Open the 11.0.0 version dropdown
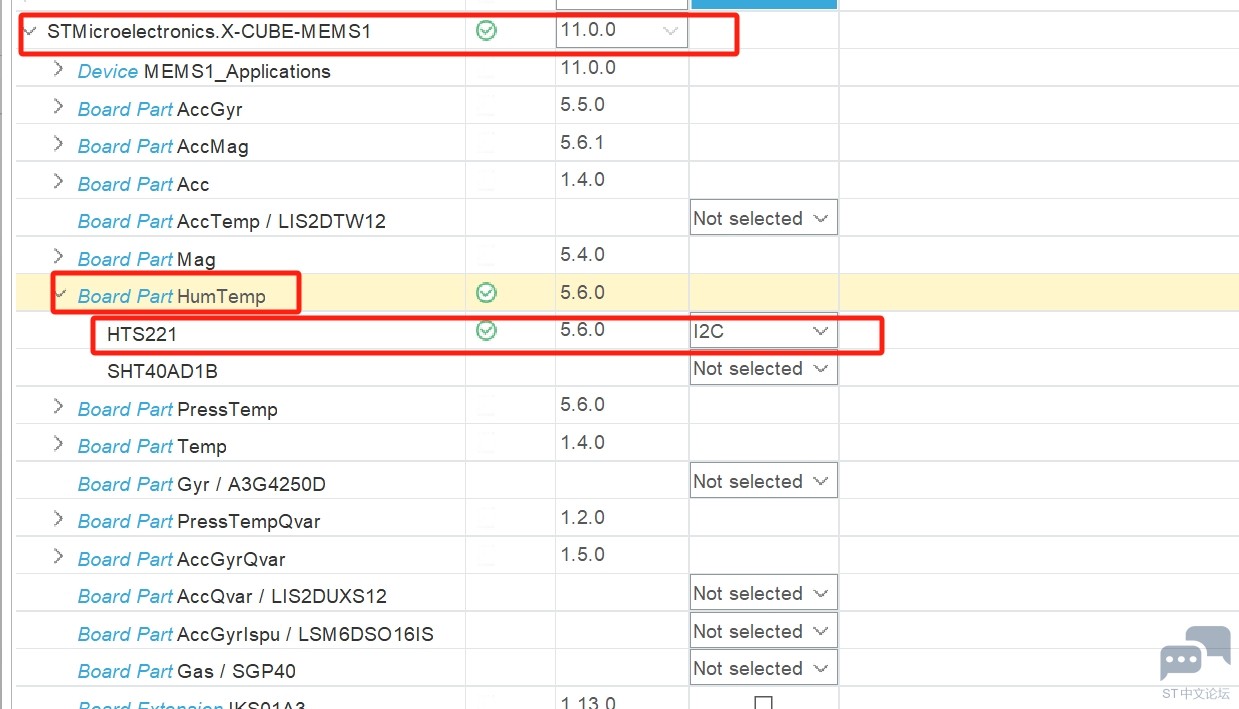1239x709 pixels. (x=621, y=31)
